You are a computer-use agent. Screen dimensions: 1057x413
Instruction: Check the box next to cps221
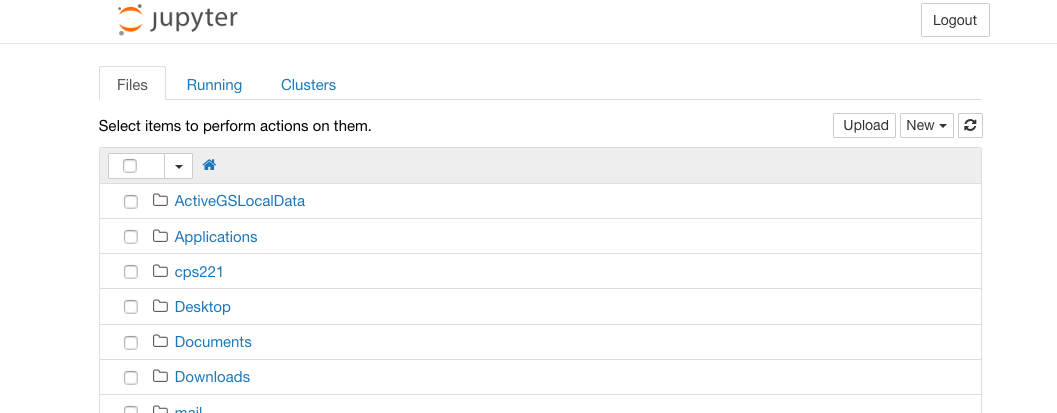[131, 272]
